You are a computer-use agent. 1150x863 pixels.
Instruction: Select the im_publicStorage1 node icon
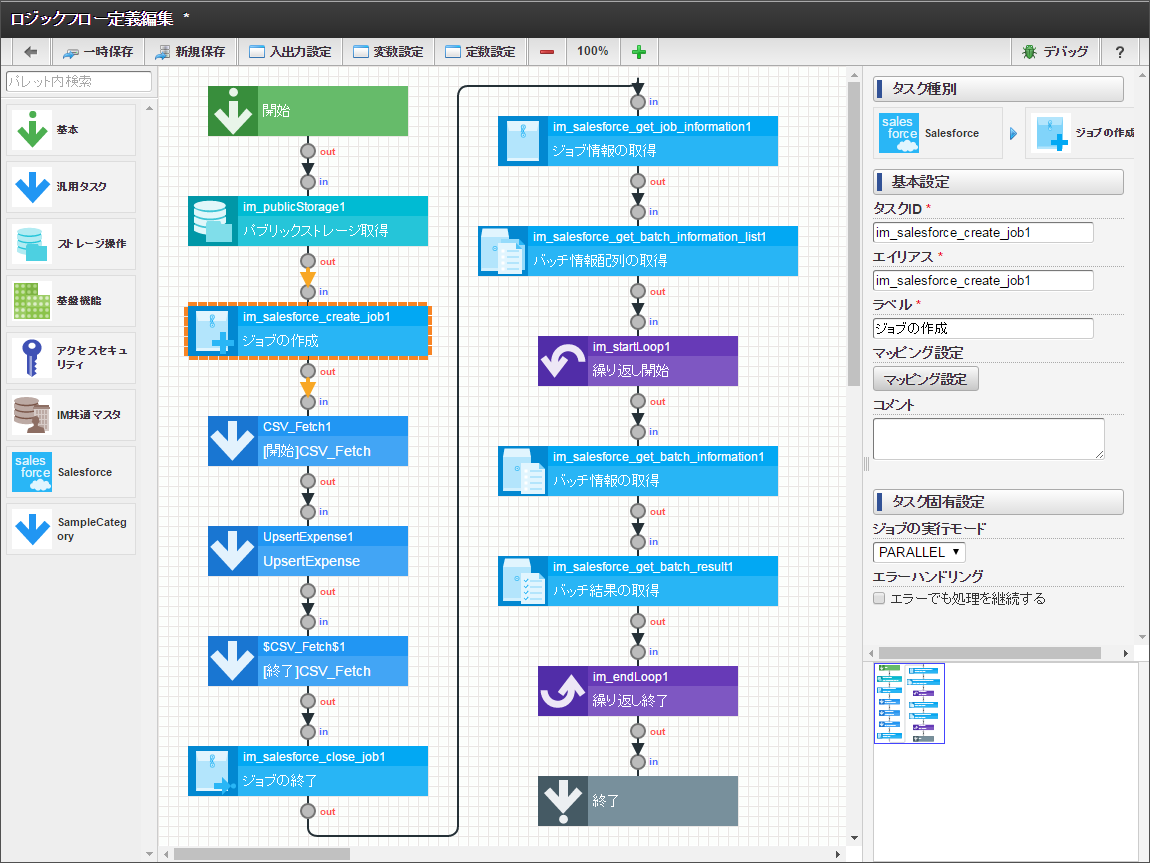click(213, 221)
